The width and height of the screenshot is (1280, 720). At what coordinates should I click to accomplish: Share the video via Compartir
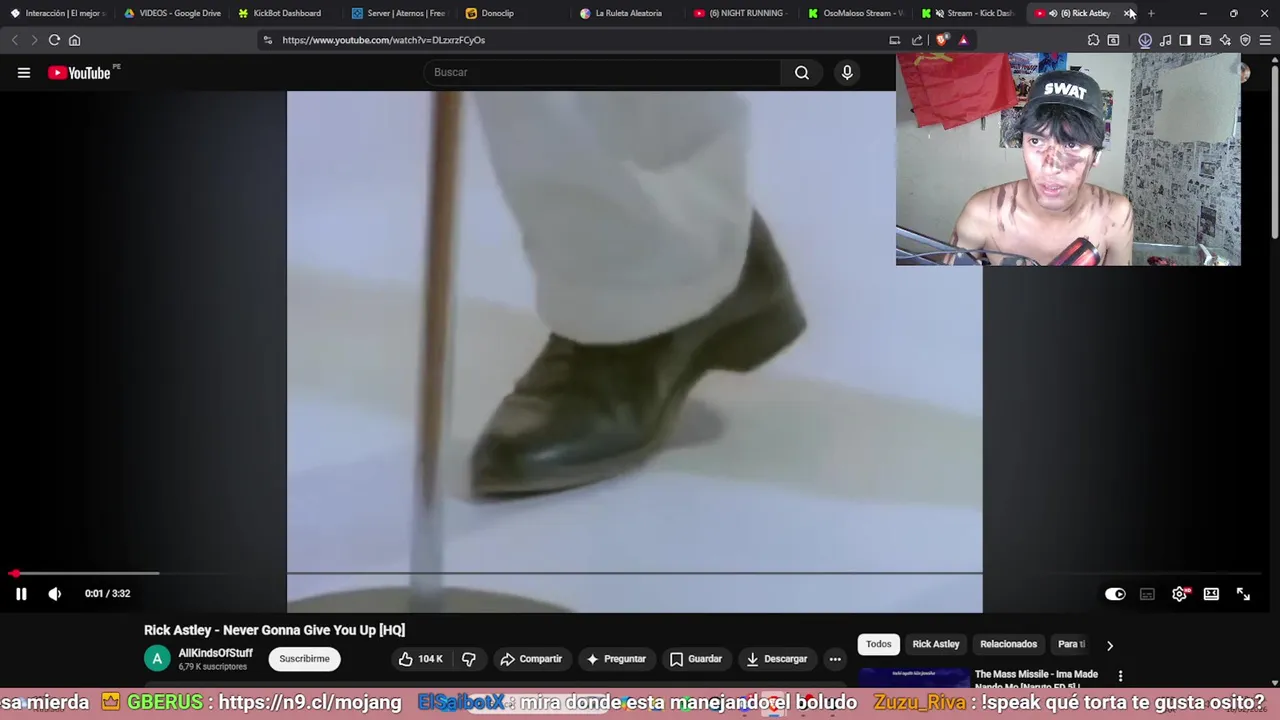(531, 659)
